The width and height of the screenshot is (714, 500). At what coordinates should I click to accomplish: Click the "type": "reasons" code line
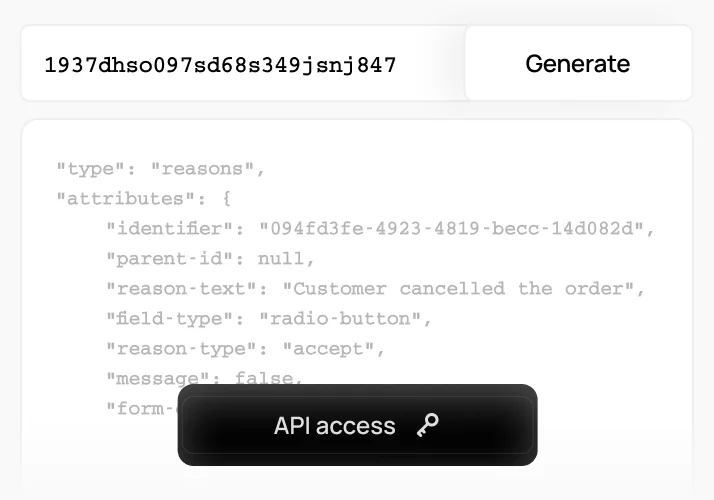tap(160, 169)
